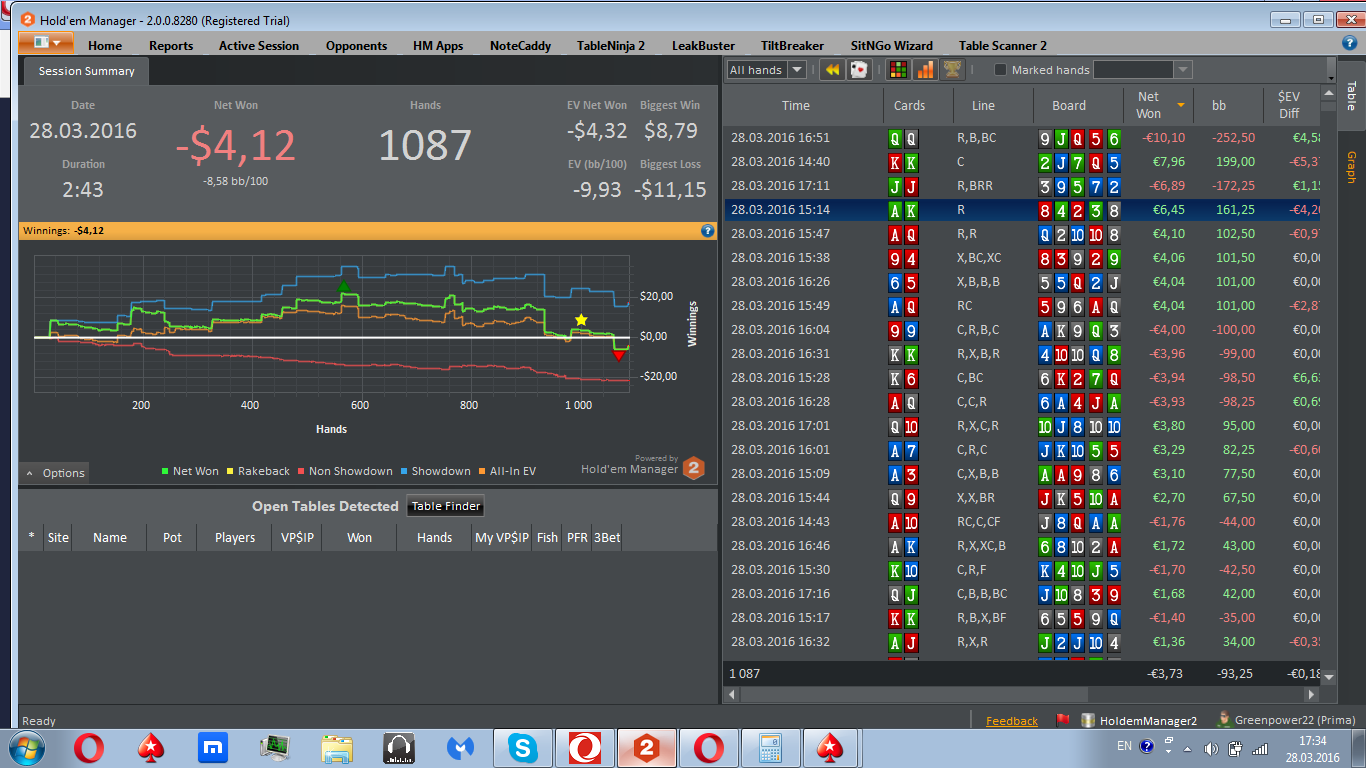The height and width of the screenshot is (768, 1366).
Task: Select the 15:14 AK hand row
Action: [1022, 210]
